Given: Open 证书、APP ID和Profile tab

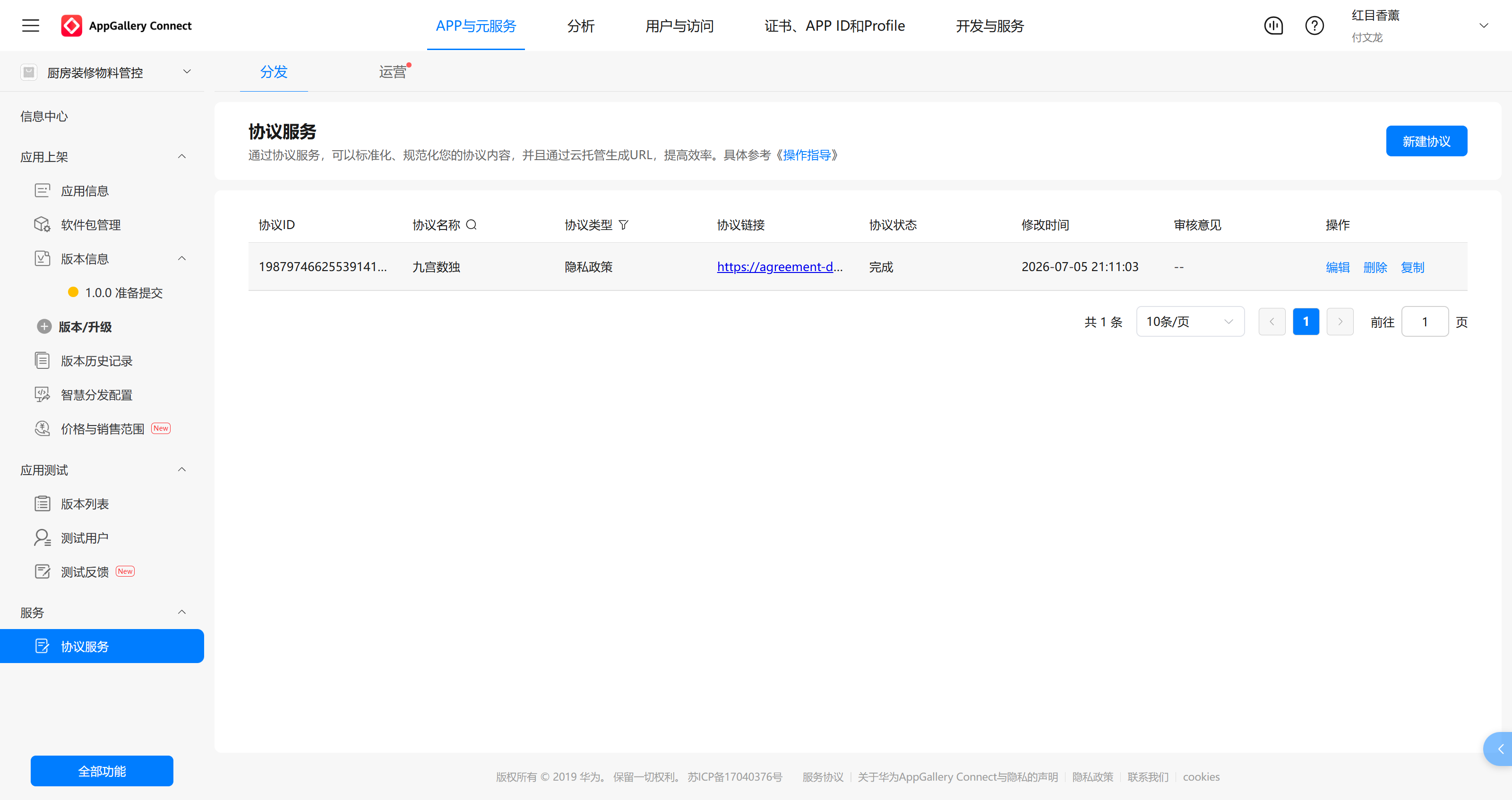Looking at the screenshot, I should click(x=834, y=26).
